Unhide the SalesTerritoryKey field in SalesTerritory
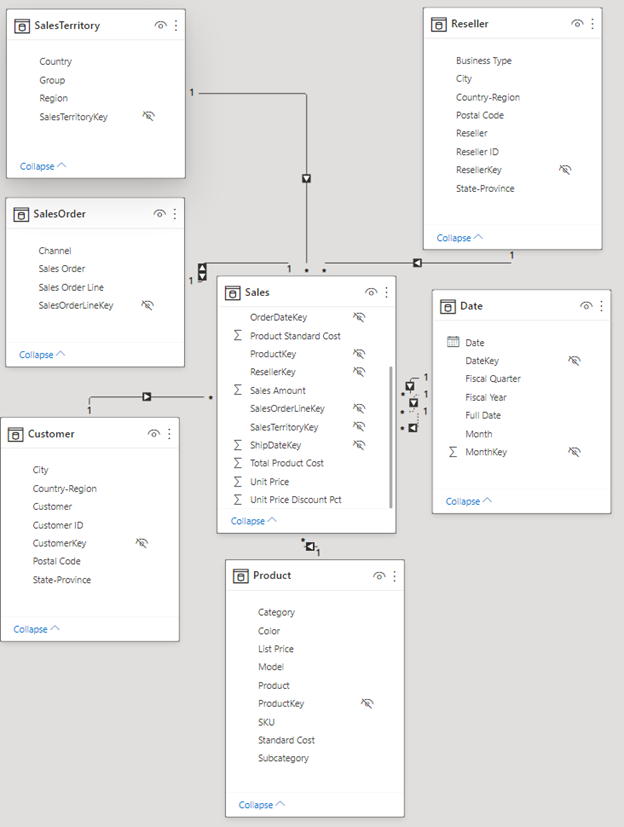The image size is (624, 827). point(149,116)
